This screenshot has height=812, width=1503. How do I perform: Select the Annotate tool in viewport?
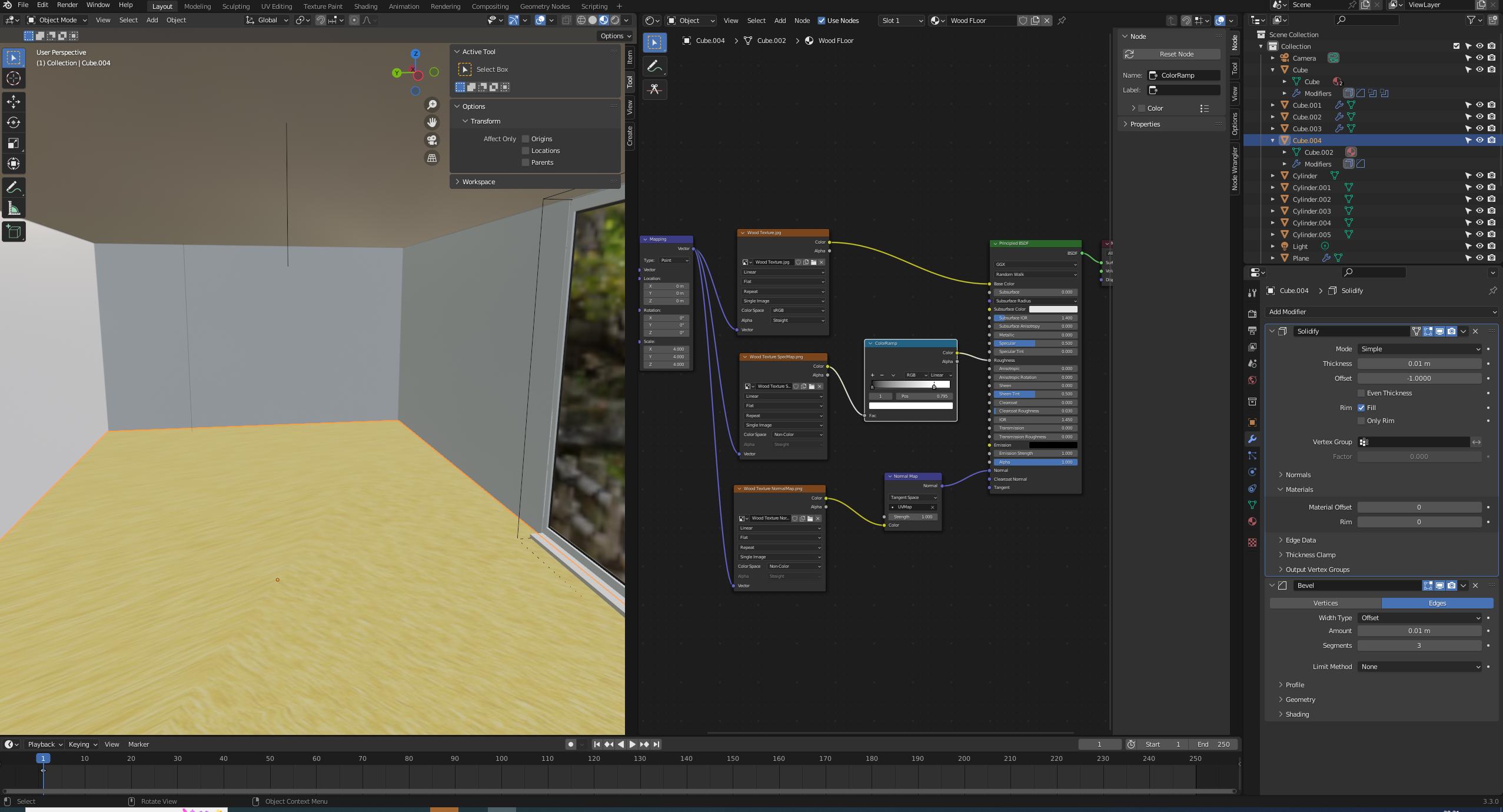pyautogui.click(x=14, y=188)
